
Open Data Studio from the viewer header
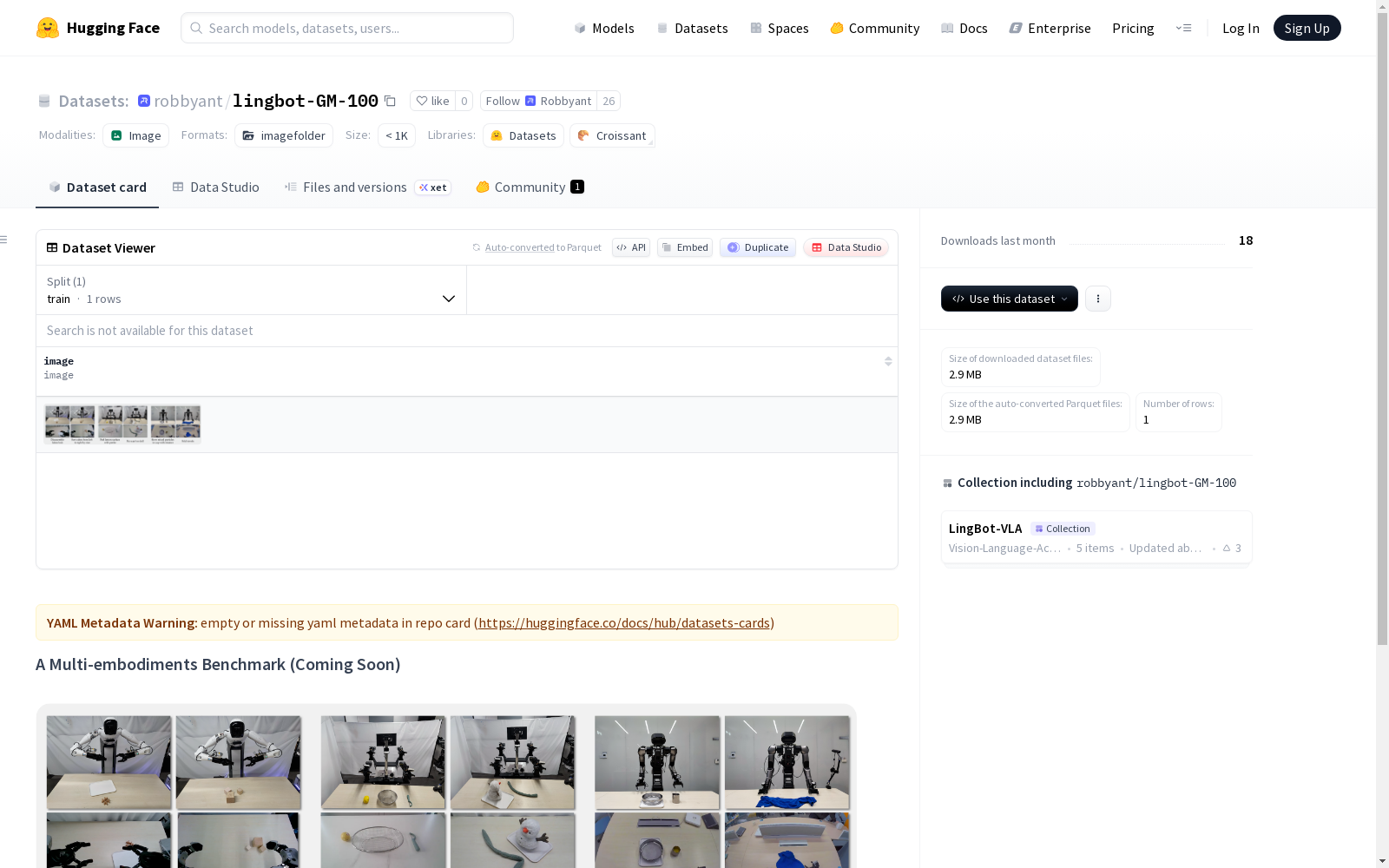pyautogui.click(x=846, y=247)
